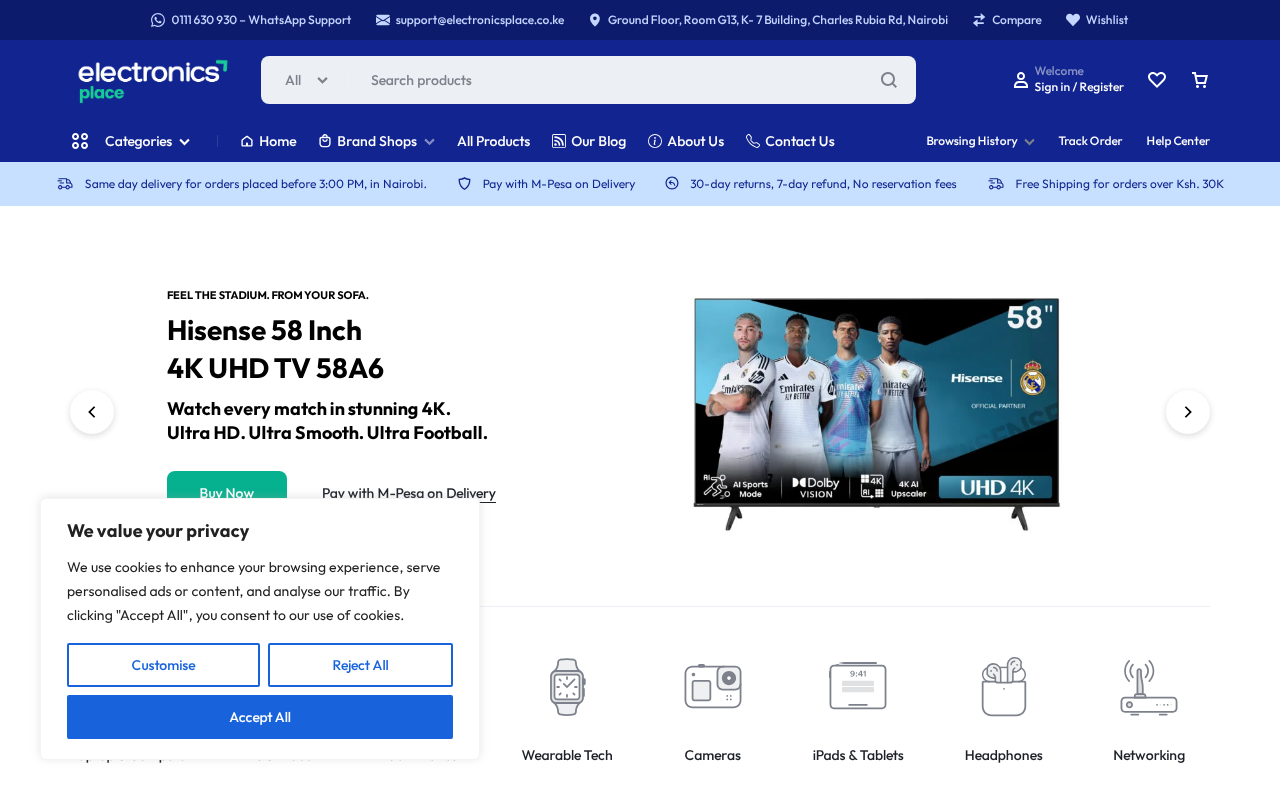Click the support@electronicsplace.co.ke email text
This screenshot has height=800, width=1280.
pyautogui.click(x=480, y=20)
